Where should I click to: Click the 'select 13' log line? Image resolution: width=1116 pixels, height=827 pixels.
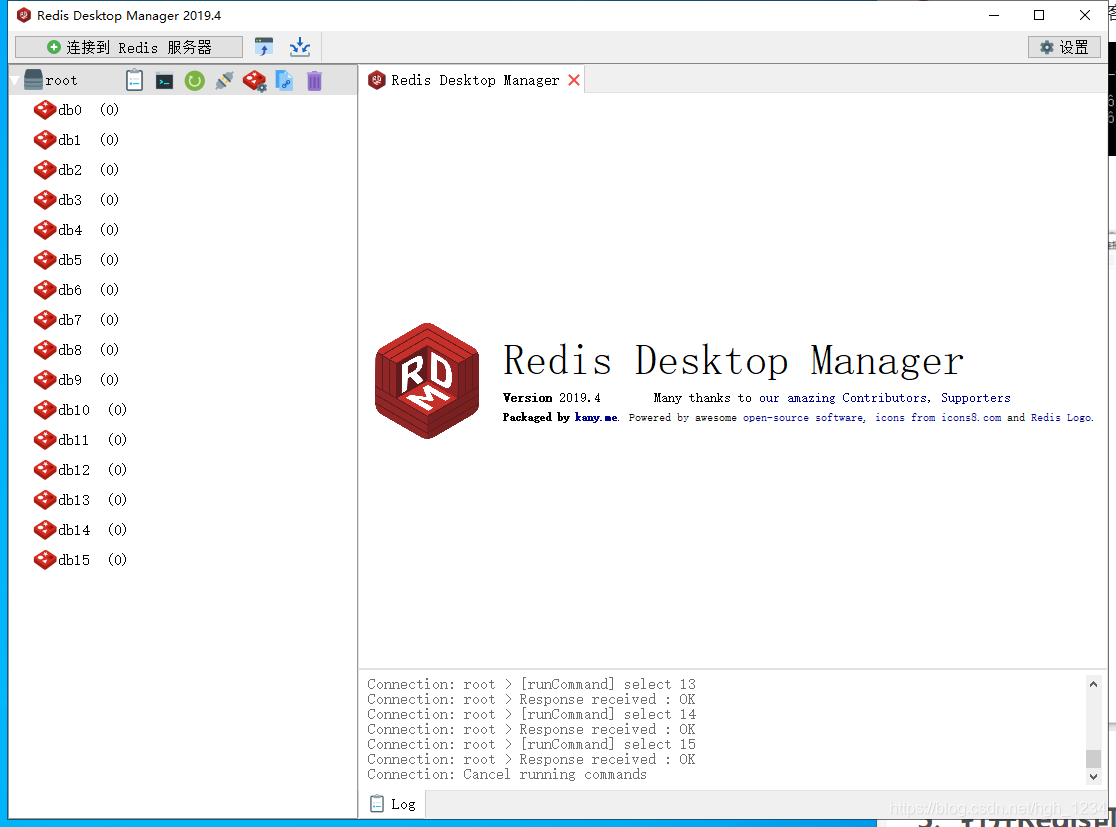532,684
